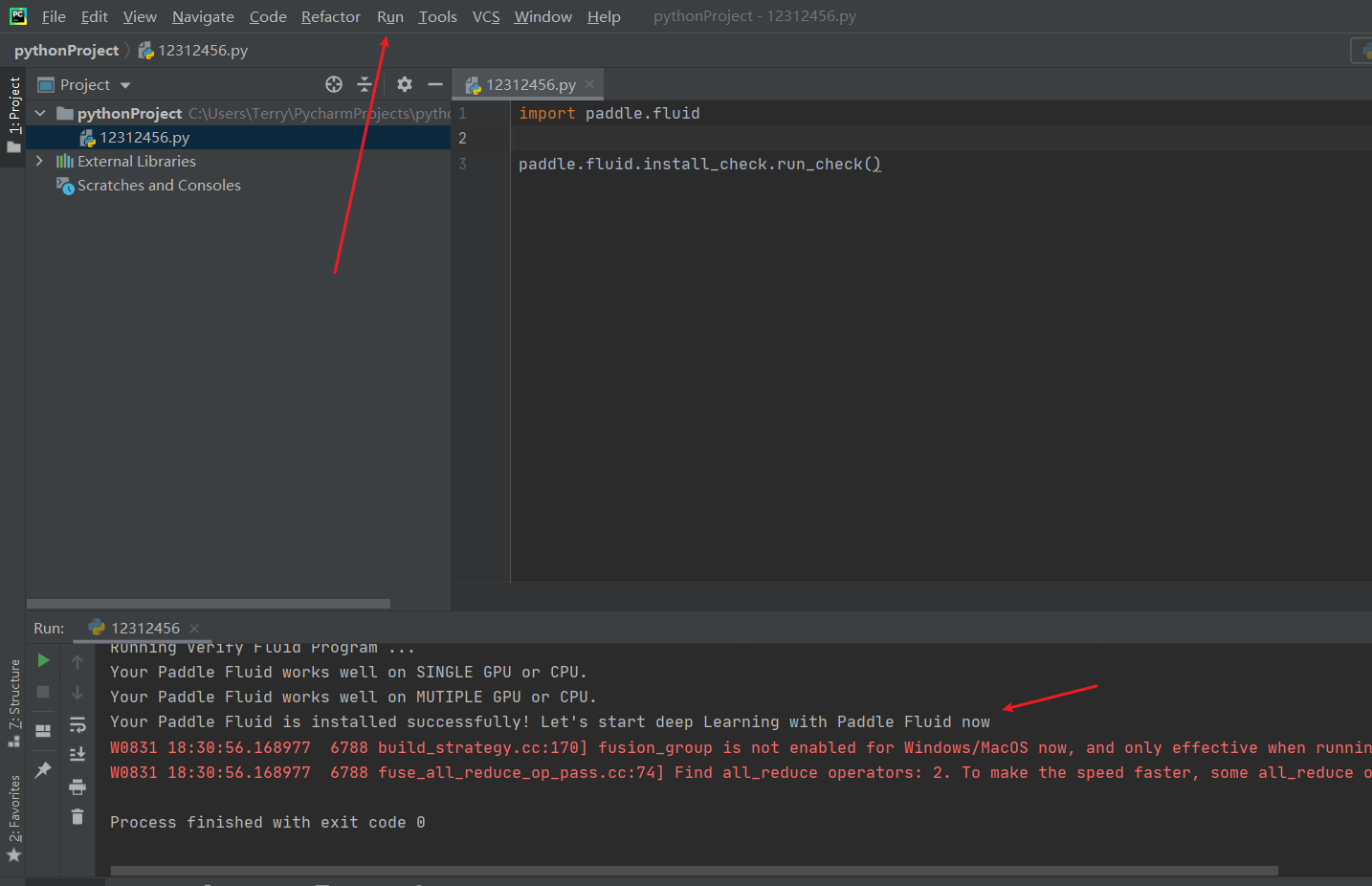Collapse the pythonProject folder
Viewport: 1372px width, 886px height.
(x=40, y=113)
